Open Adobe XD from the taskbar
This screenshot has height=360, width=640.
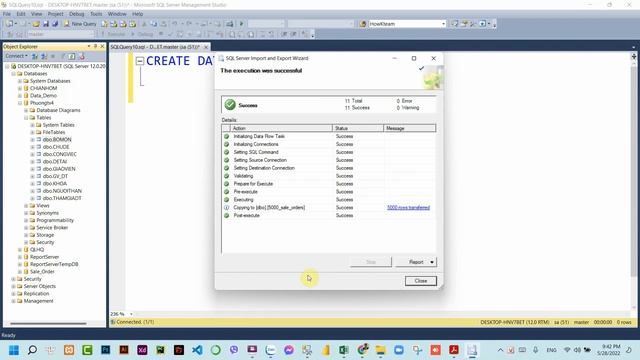(x=142, y=350)
